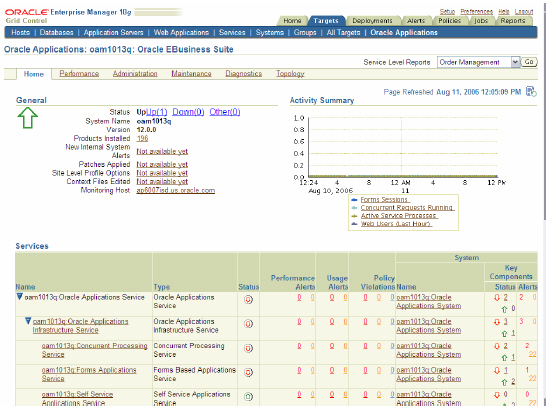Image resolution: width=552 pixels, height=412 pixels.
Task: Click the Activity Summary chart area
Action: (x=403, y=147)
